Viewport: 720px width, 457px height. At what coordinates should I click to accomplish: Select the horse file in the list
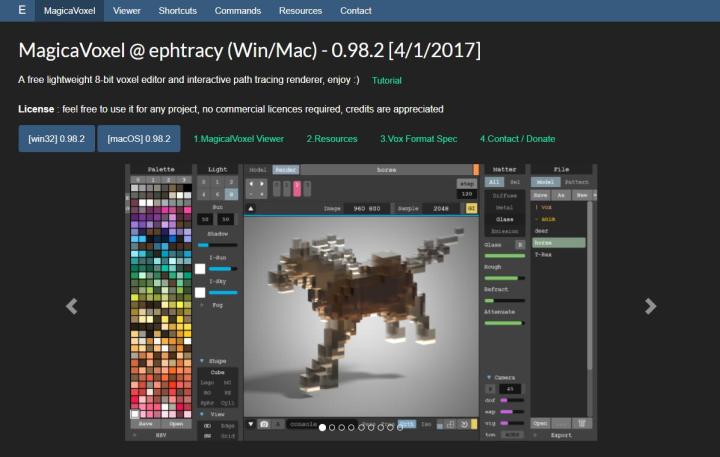click(559, 243)
